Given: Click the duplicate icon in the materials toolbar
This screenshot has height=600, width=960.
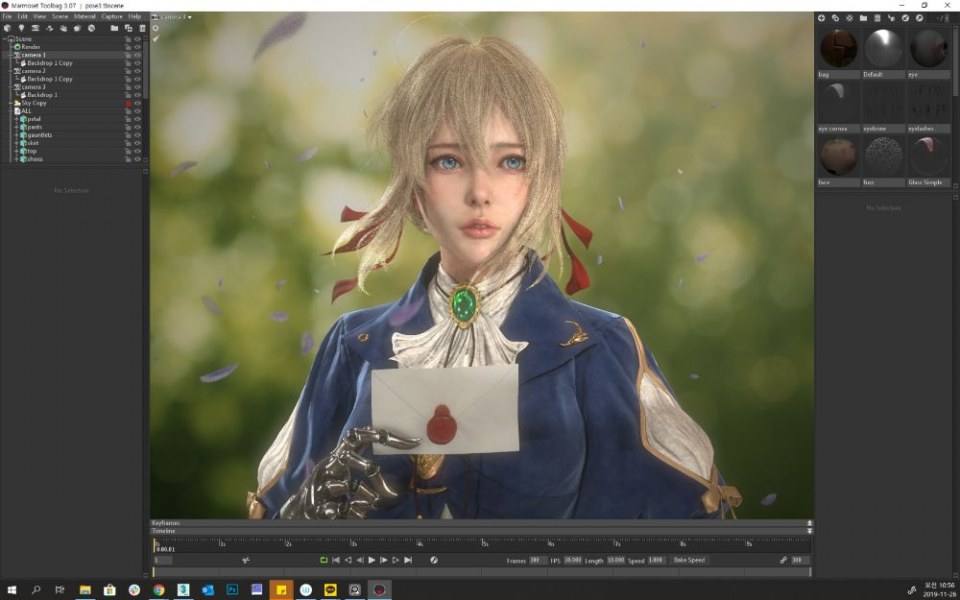Looking at the screenshot, I should 835,18.
